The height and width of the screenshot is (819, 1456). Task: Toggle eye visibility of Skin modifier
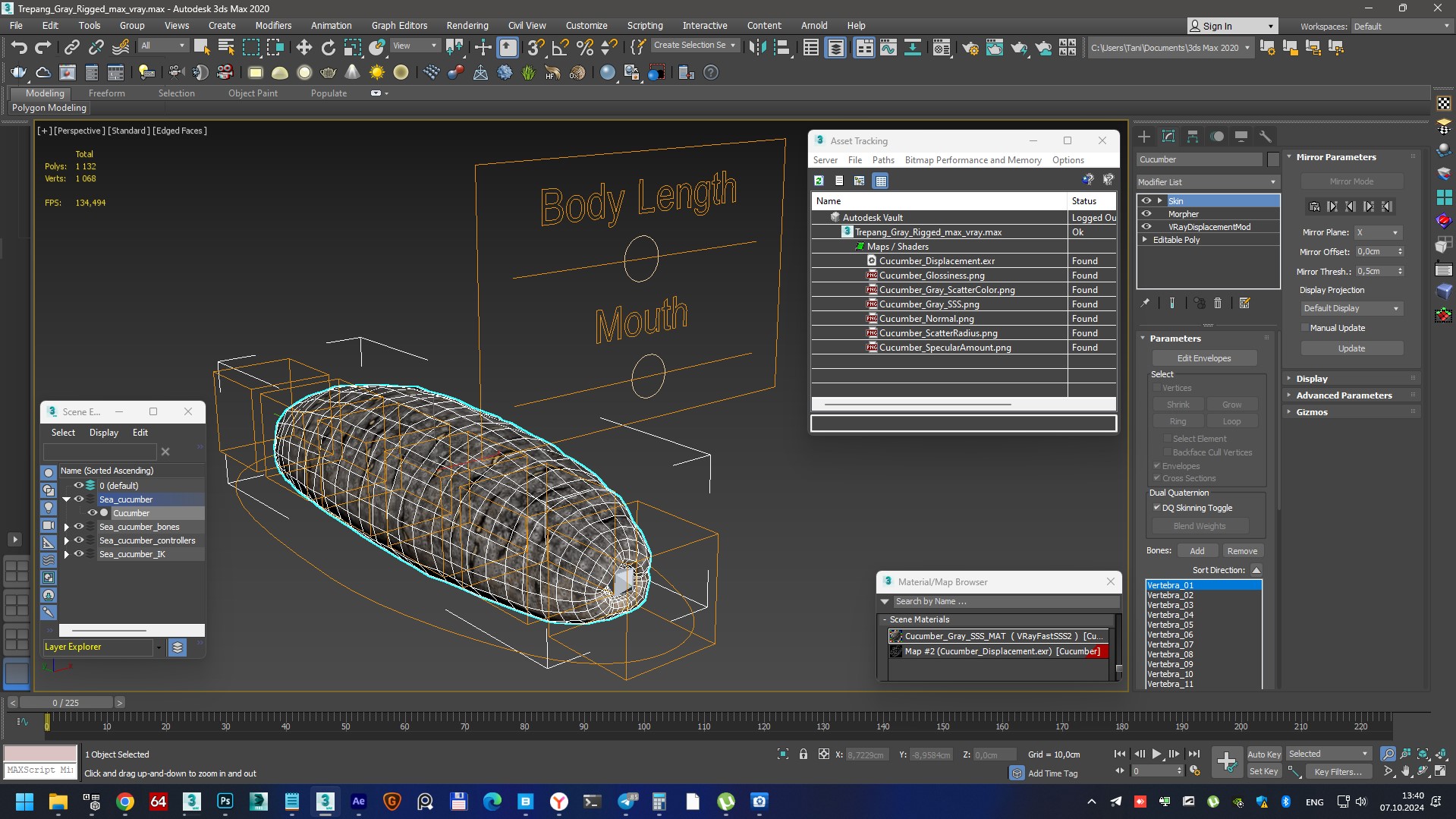1146,201
